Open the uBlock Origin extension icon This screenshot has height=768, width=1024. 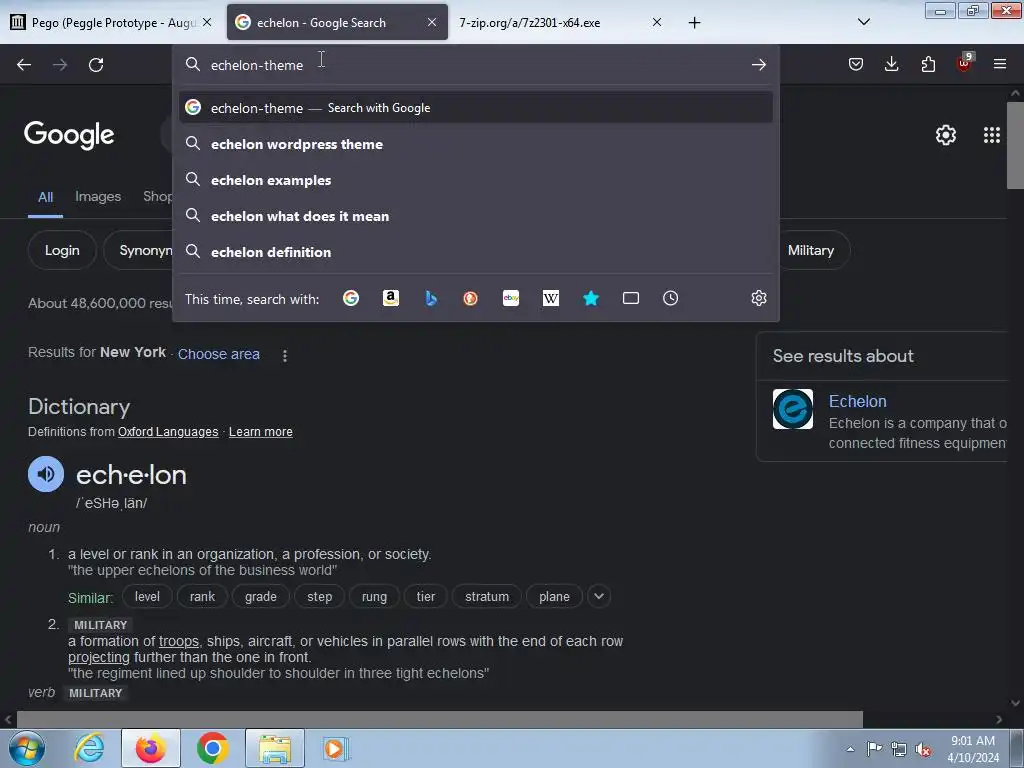965,63
